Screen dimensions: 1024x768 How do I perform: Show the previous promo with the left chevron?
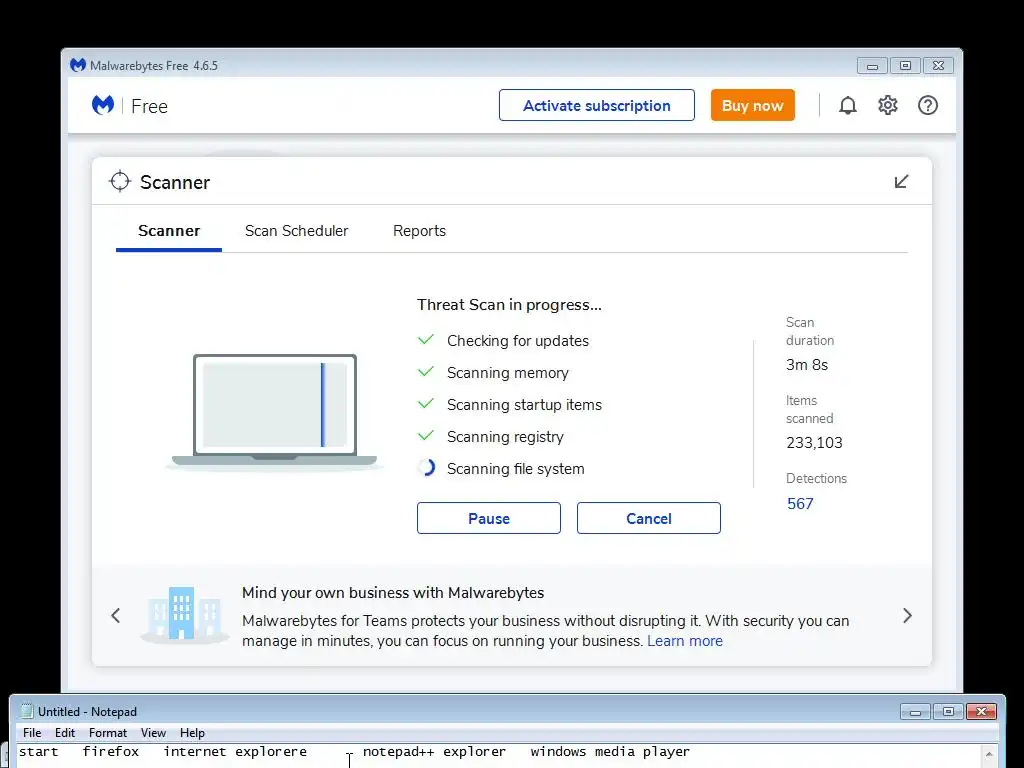click(116, 616)
